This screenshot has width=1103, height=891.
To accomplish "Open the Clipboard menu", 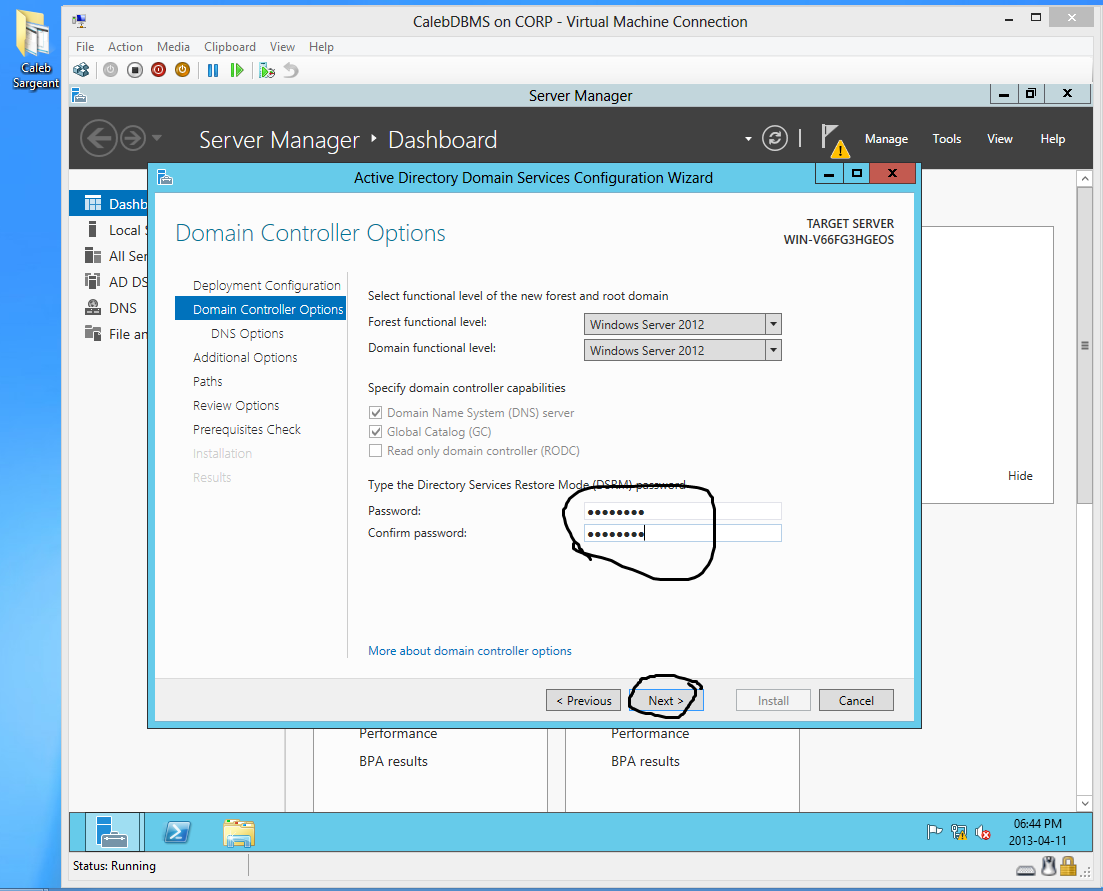I will [x=230, y=46].
